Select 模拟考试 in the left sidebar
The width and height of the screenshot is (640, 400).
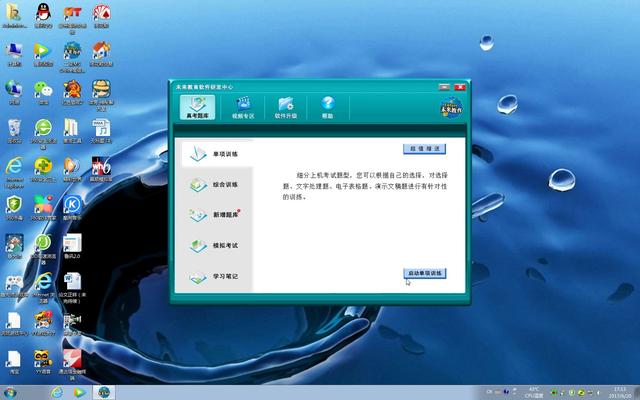coord(214,245)
